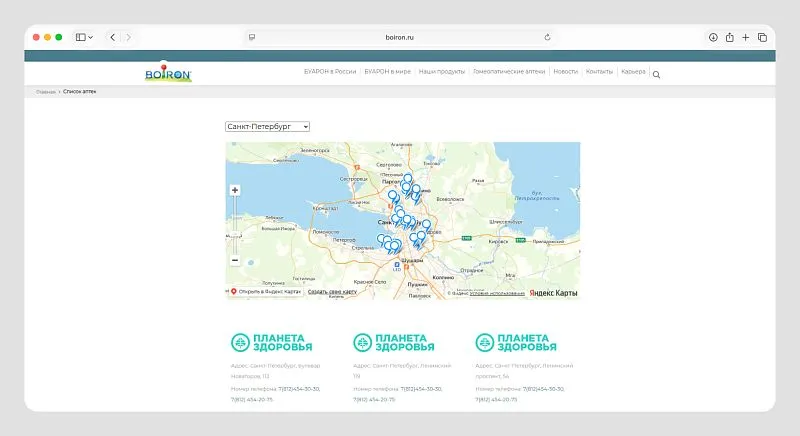Click the Главная breadcrumb link
Screen dimensions: 800x436
[46, 92]
